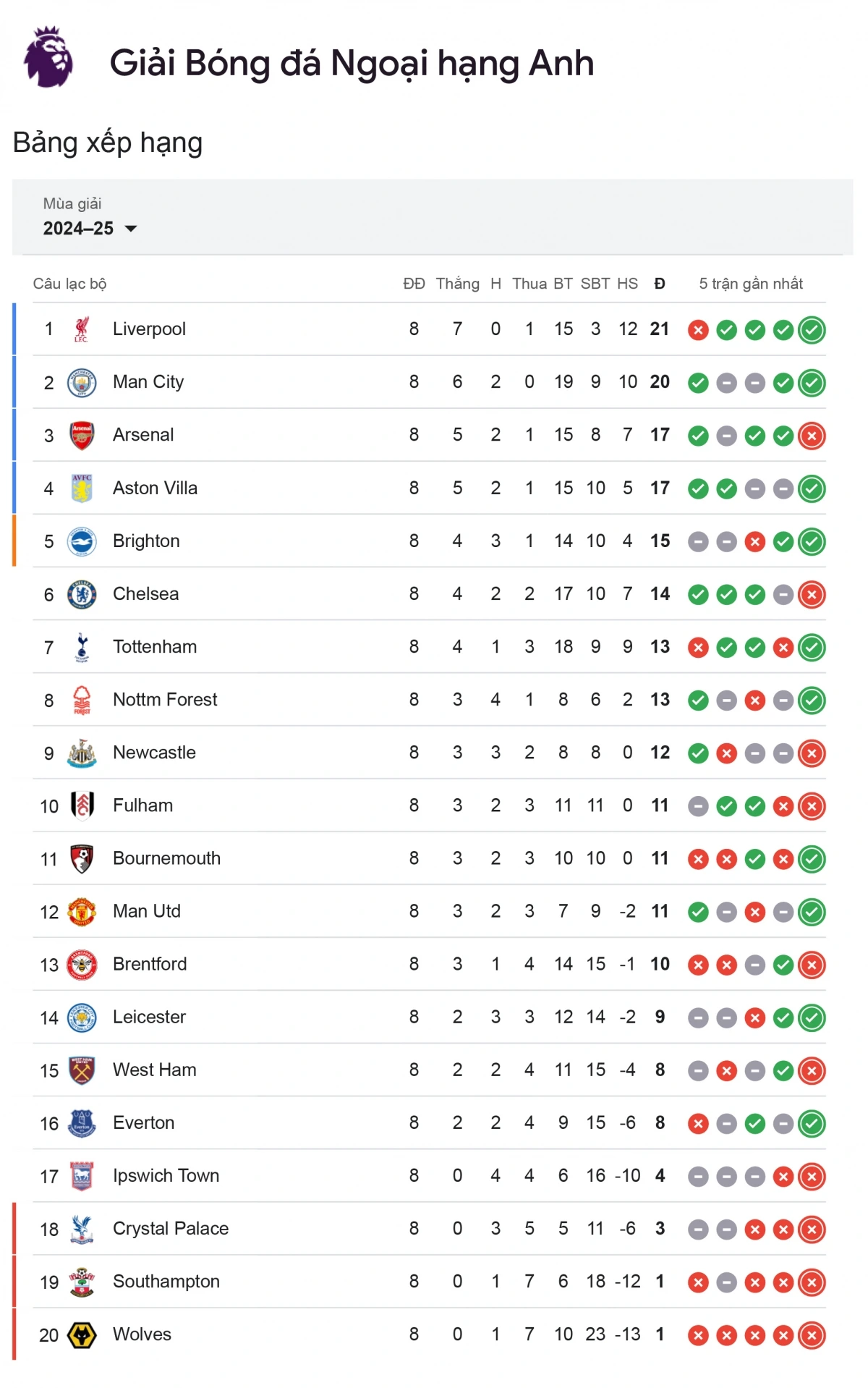868x1388 pixels.
Task: Click the '5 trận gần nhất' header
Action: pyautogui.click(x=751, y=284)
